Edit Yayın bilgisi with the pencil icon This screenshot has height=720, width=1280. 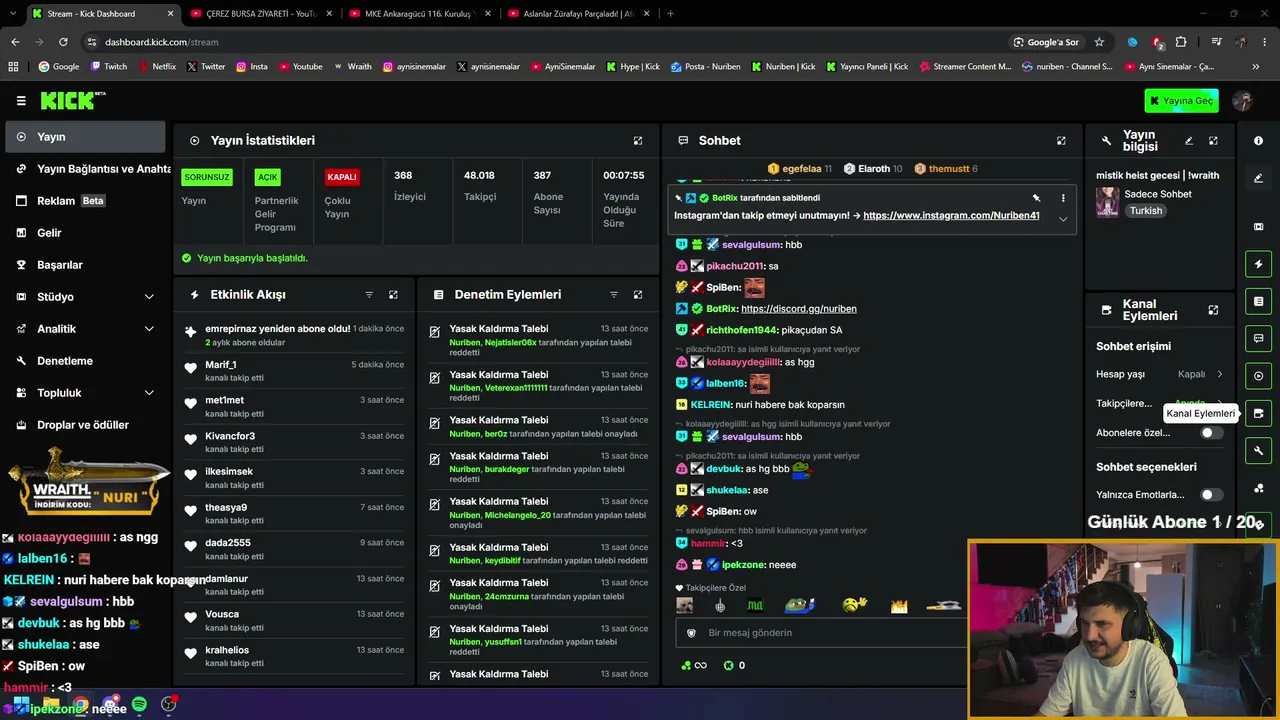point(1189,141)
